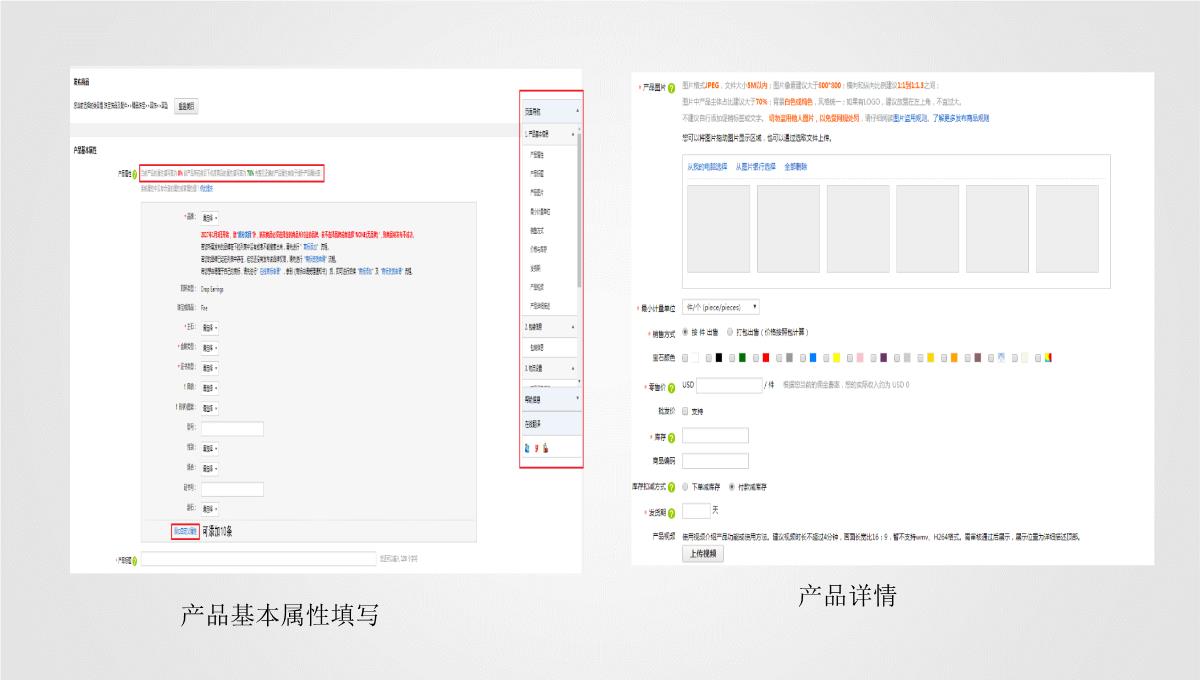Open the 品牌 dropdown in product attributes

(x=210, y=217)
